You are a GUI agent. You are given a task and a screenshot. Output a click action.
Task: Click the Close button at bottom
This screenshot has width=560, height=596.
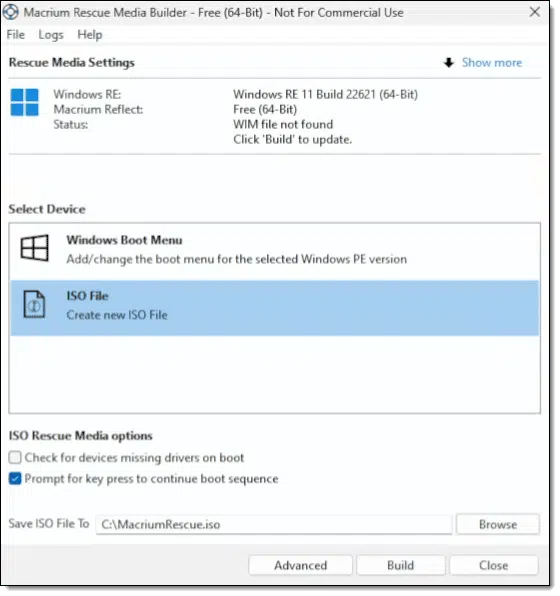[x=493, y=565]
